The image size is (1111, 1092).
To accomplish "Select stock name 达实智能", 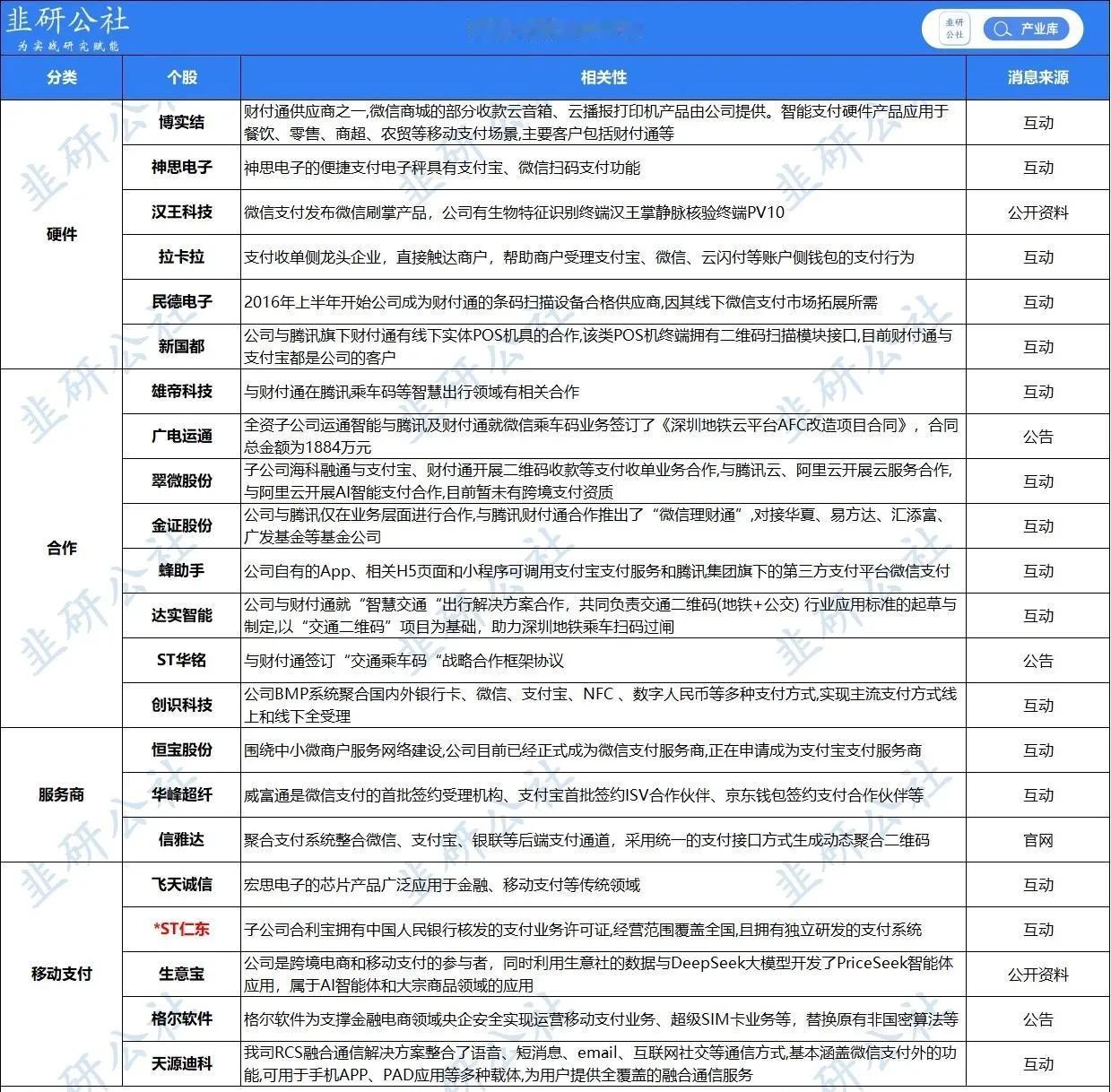I will [x=181, y=615].
